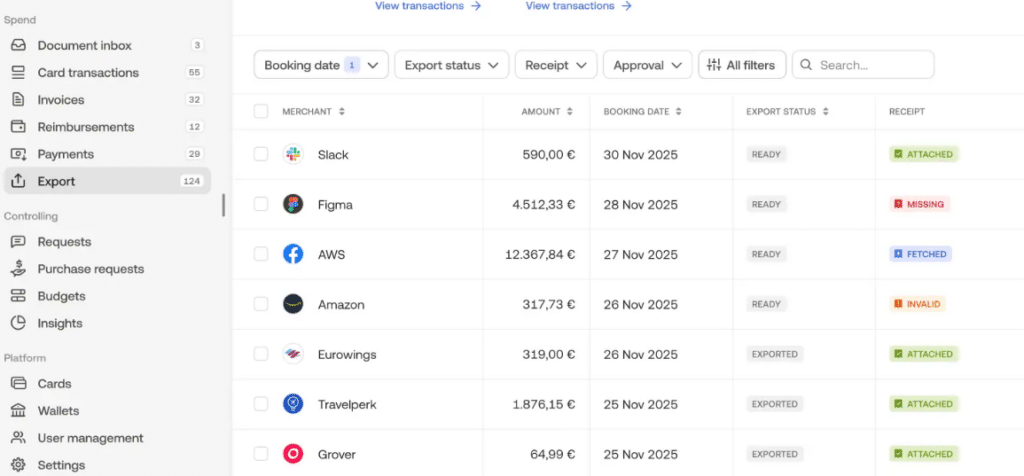
Task: Toggle the select-all checkbox in header
Action: pyautogui.click(x=261, y=112)
